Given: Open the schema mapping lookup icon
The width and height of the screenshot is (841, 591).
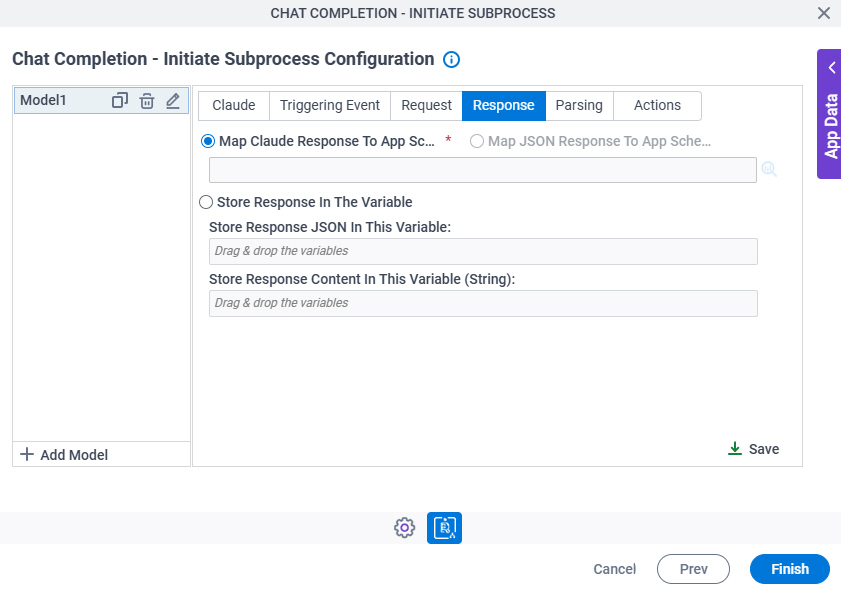Looking at the screenshot, I should pos(769,169).
